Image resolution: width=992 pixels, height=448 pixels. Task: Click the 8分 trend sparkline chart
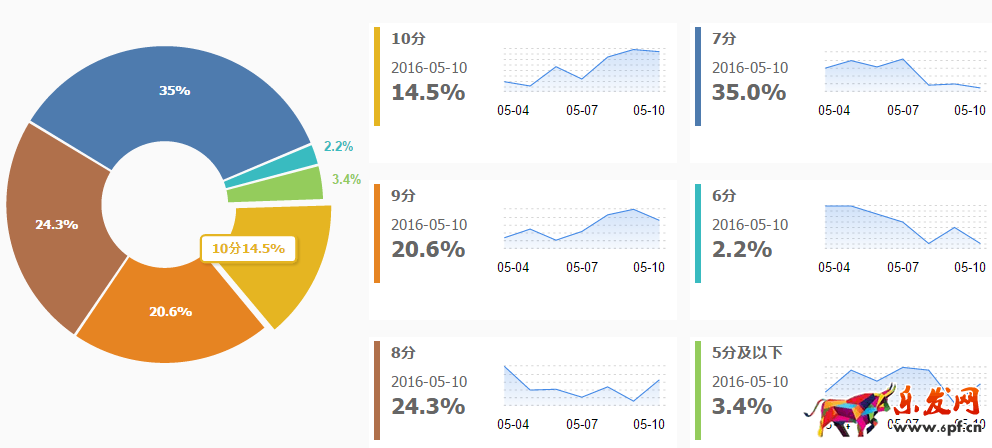coord(581,385)
